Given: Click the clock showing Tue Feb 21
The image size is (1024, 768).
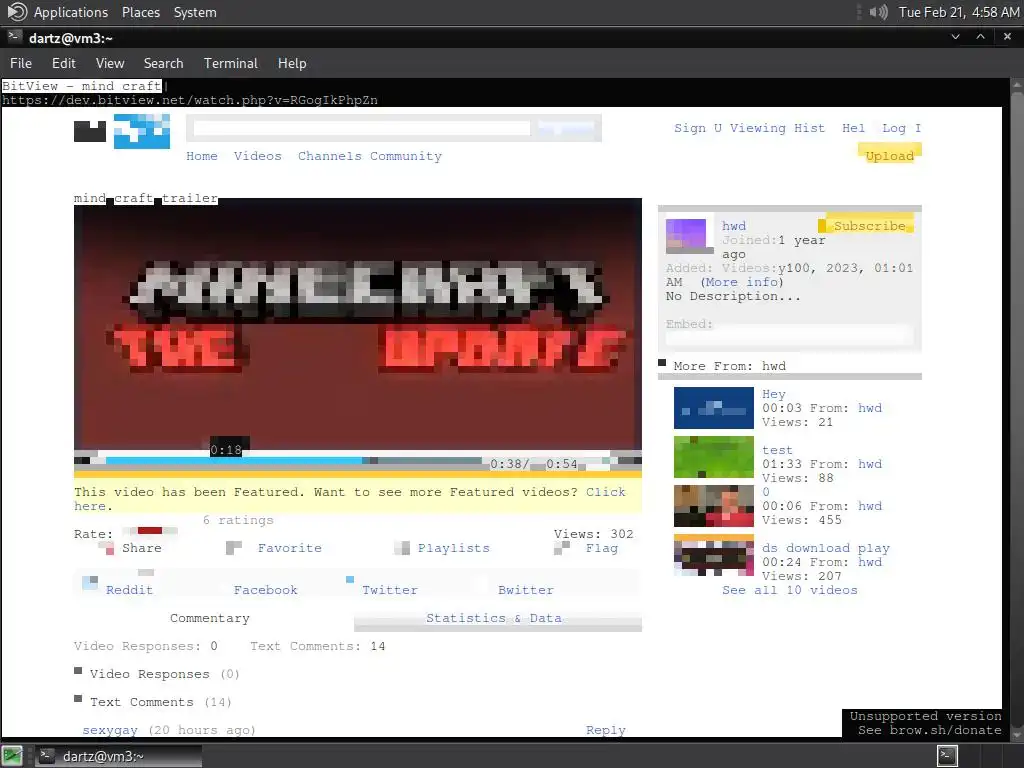Looking at the screenshot, I should [959, 12].
